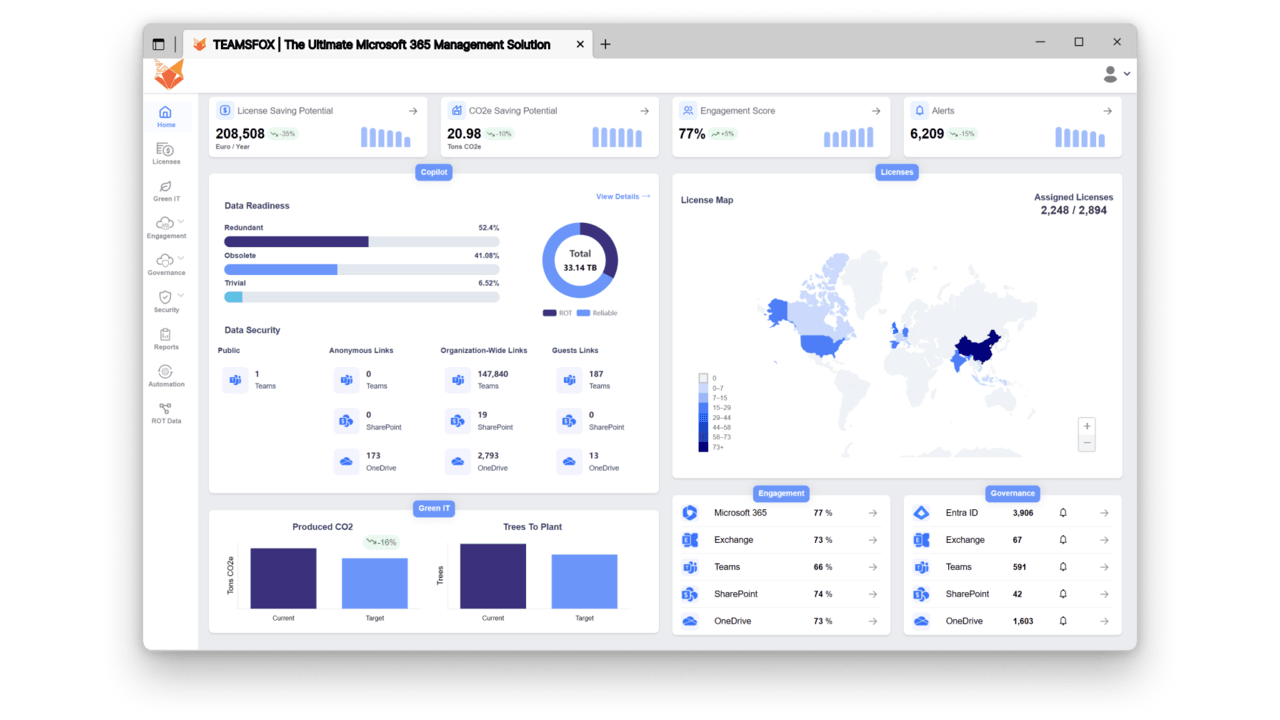This screenshot has width=1280, height=720.
Task: Select the Engagement badge above Microsoft 365 list
Action: coord(781,493)
